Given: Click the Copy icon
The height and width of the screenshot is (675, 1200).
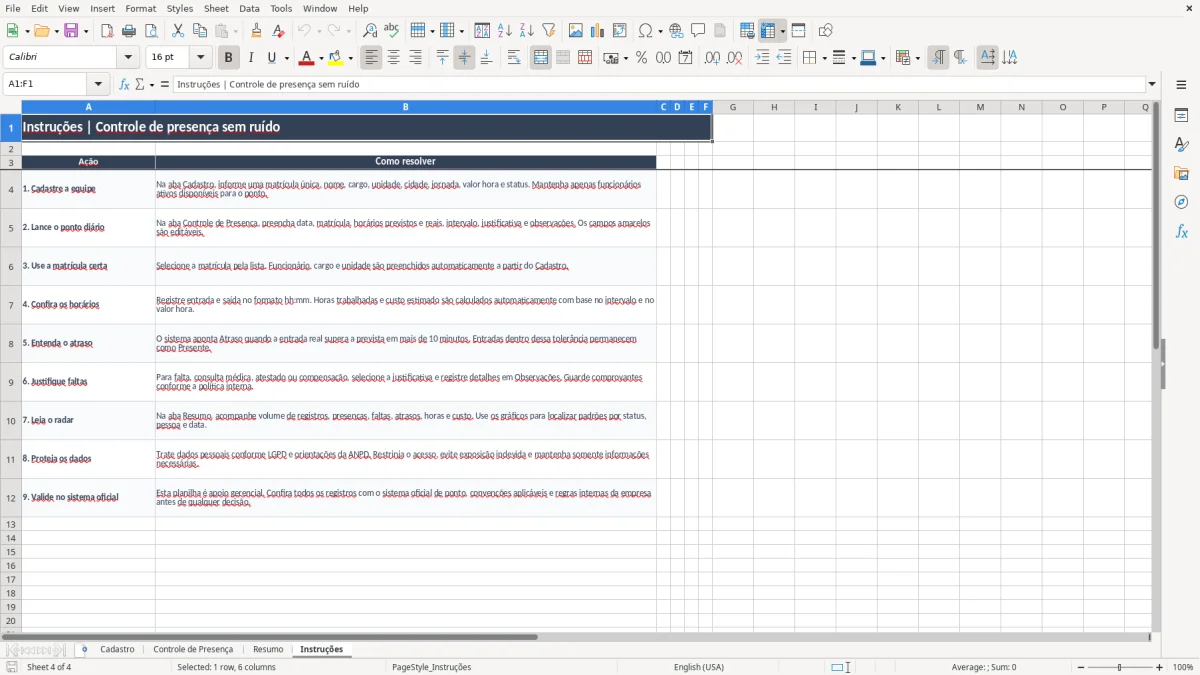Looking at the screenshot, I should coord(199,31).
